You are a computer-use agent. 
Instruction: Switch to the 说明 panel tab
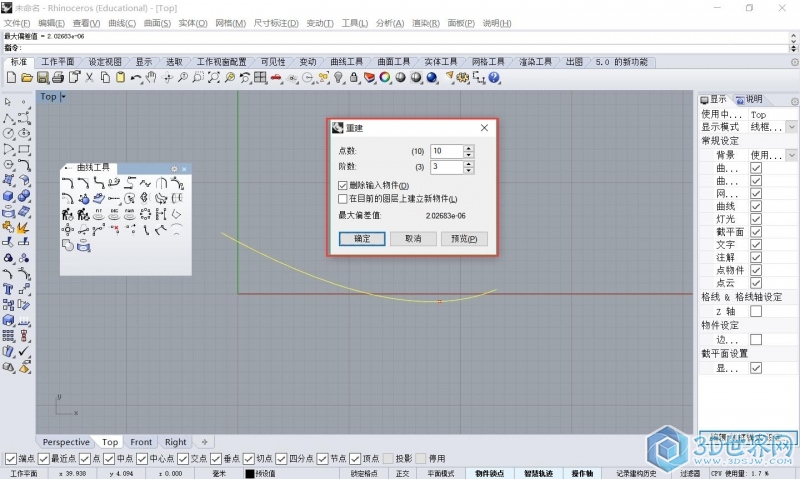749,99
